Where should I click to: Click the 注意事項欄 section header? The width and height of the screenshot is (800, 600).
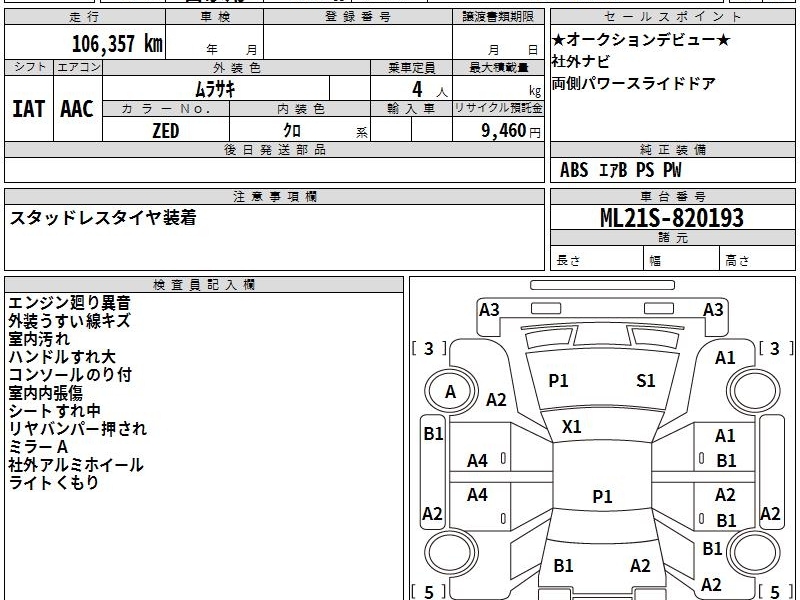click(x=274, y=196)
